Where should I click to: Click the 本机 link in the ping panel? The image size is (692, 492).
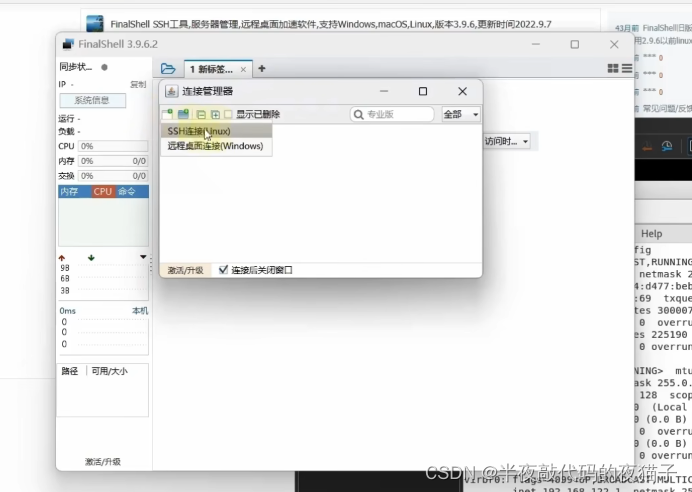click(140, 311)
